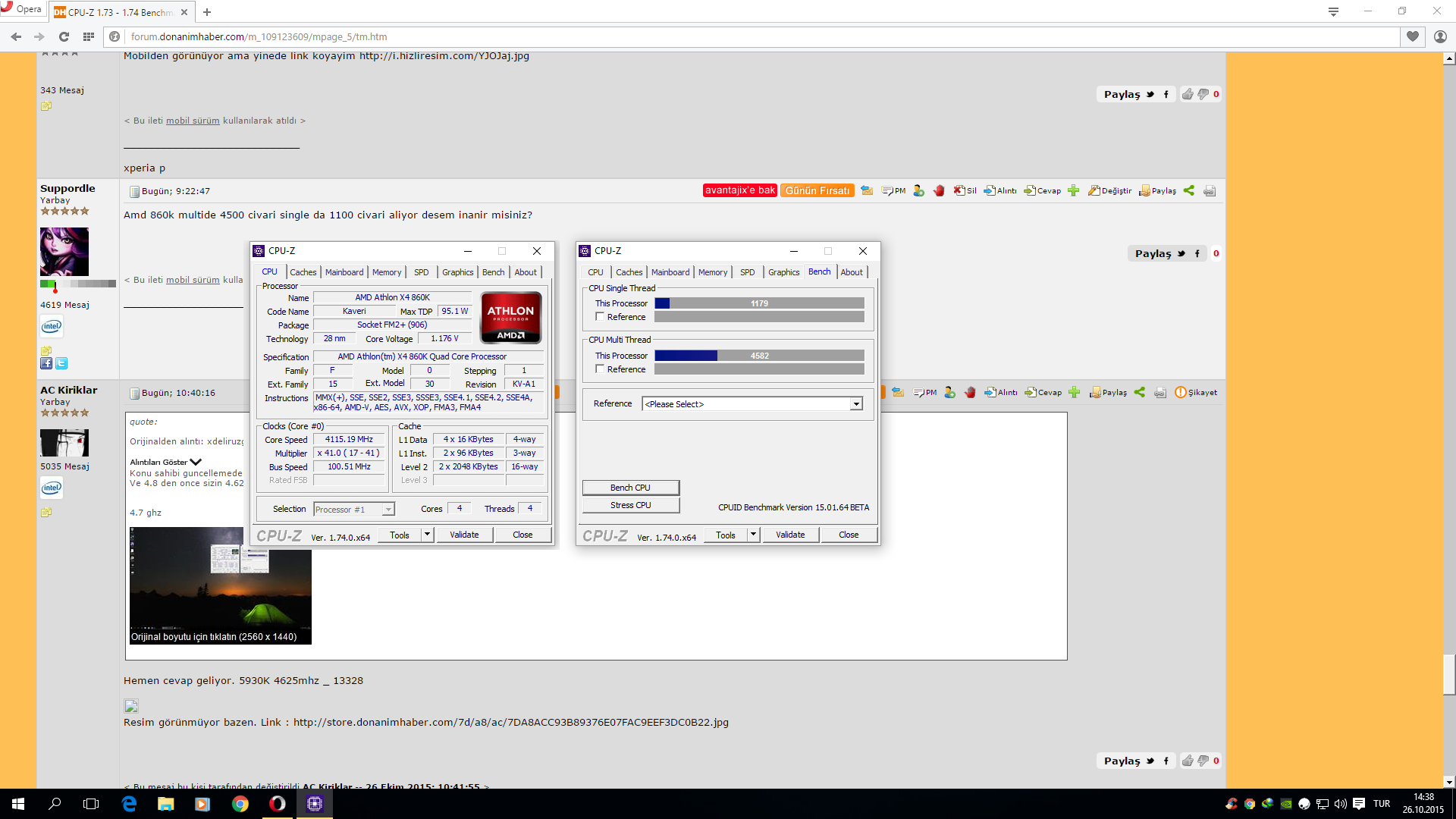Screen dimensions: 1456x819
Task: Click Değiştir edit button in Suppordle's post
Action: point(1109,191)
